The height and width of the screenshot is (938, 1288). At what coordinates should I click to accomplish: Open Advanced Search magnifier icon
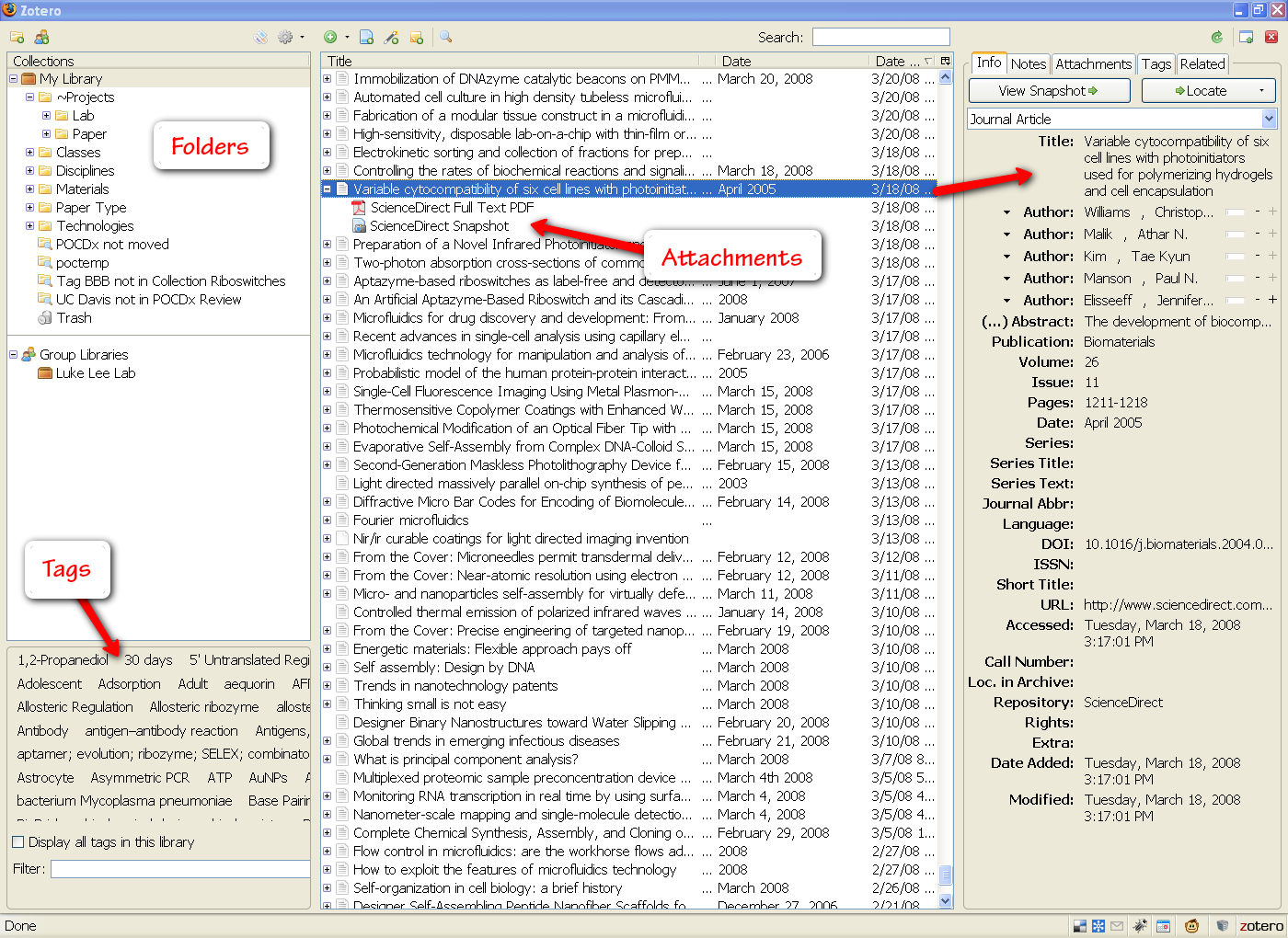[x=446, y=38]
